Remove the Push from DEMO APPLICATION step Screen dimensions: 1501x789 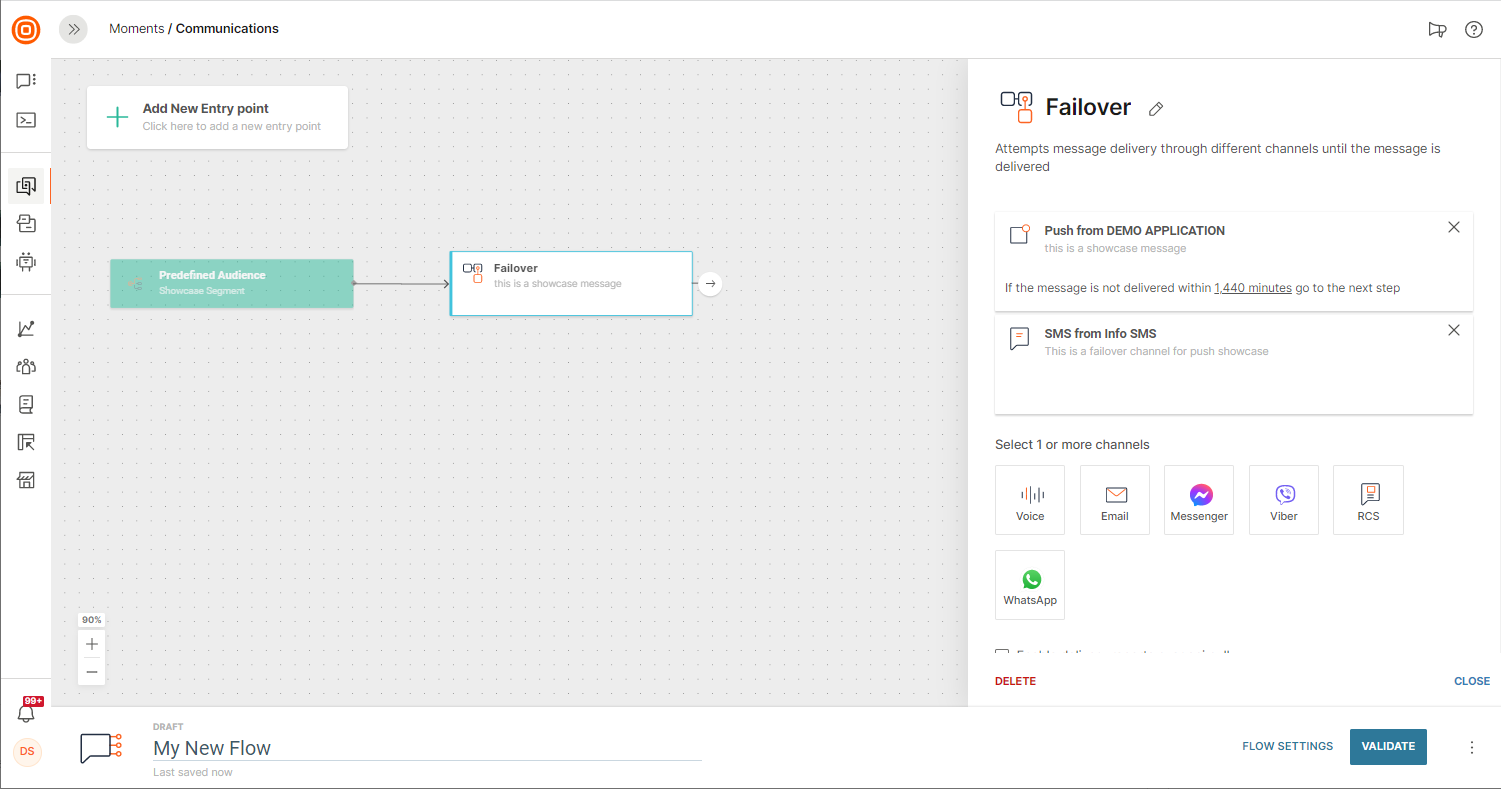pos(1453,228)
